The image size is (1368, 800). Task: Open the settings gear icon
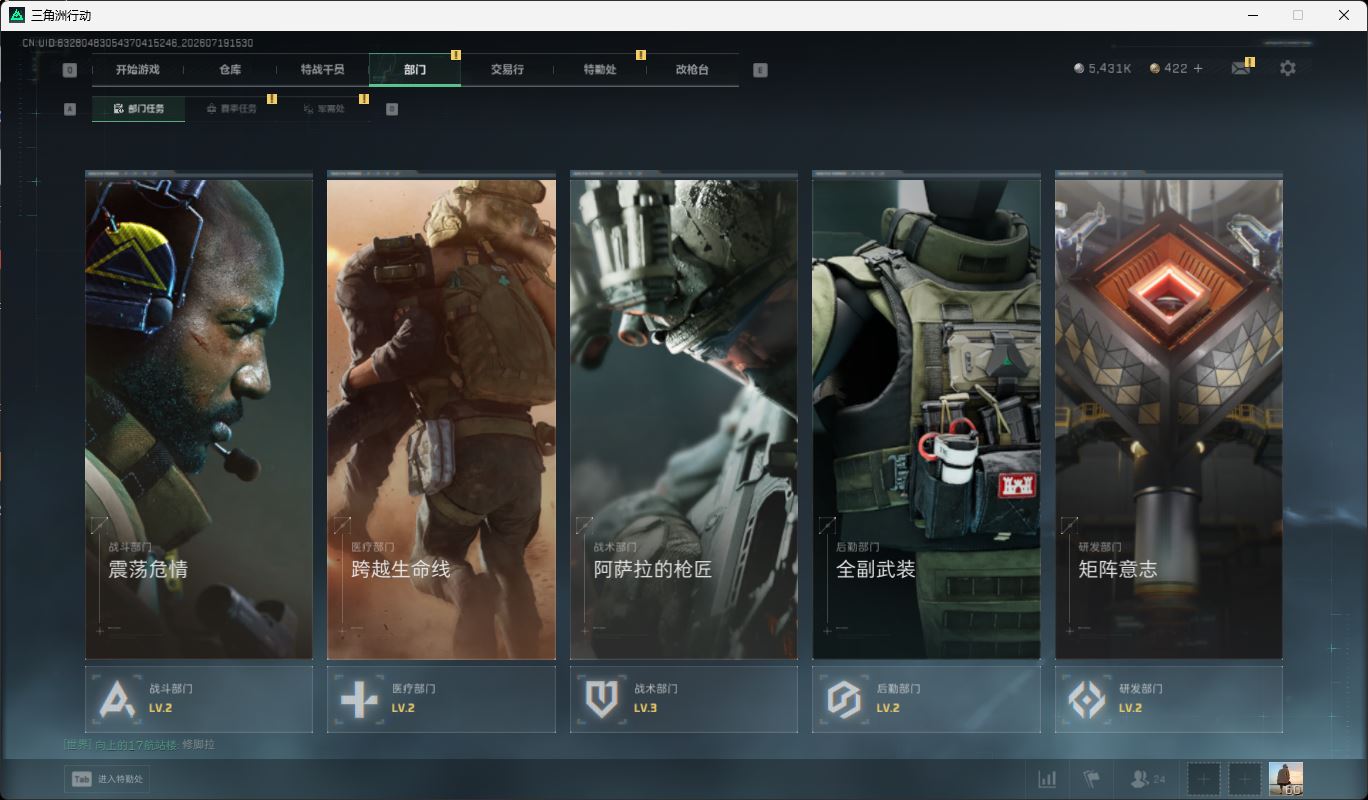click(1288, 68)
